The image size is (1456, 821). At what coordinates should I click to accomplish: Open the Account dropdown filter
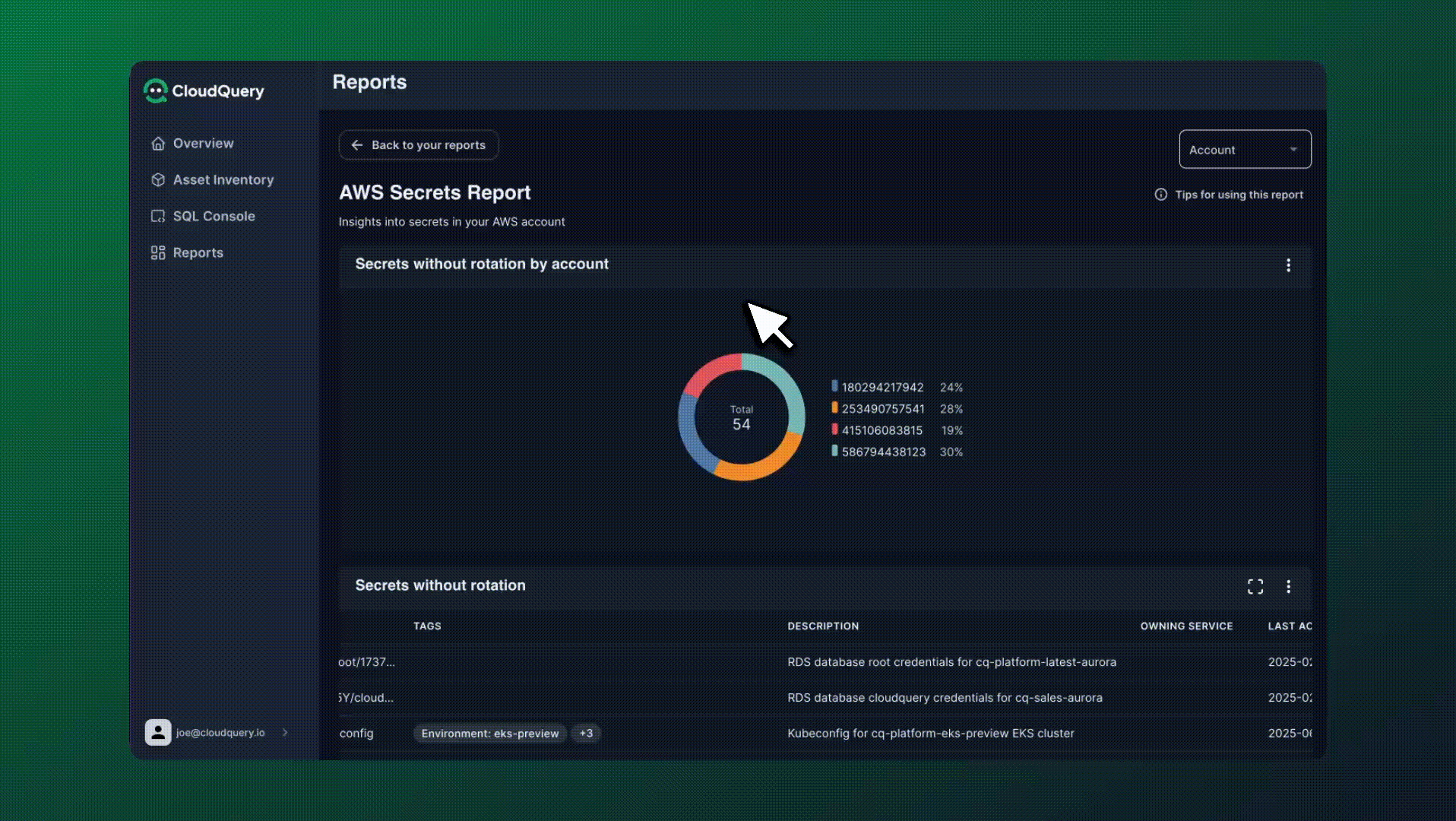[1244, 150]
